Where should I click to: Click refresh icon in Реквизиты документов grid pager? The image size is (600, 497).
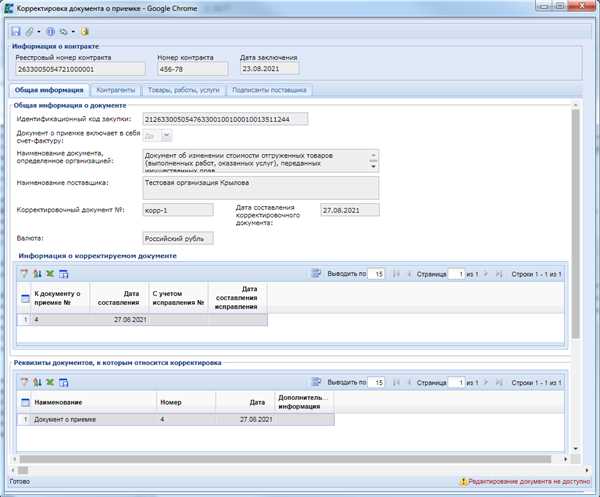point(316,382)
